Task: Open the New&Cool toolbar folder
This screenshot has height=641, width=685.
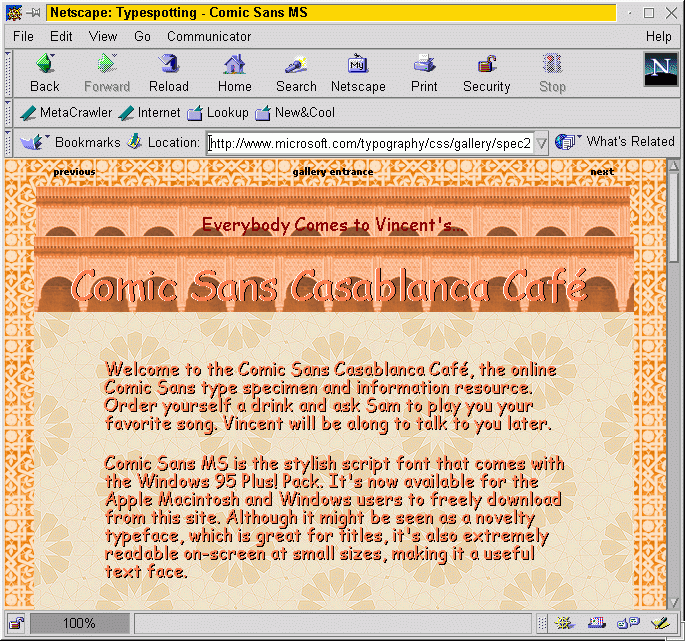Action: [295, 113]
